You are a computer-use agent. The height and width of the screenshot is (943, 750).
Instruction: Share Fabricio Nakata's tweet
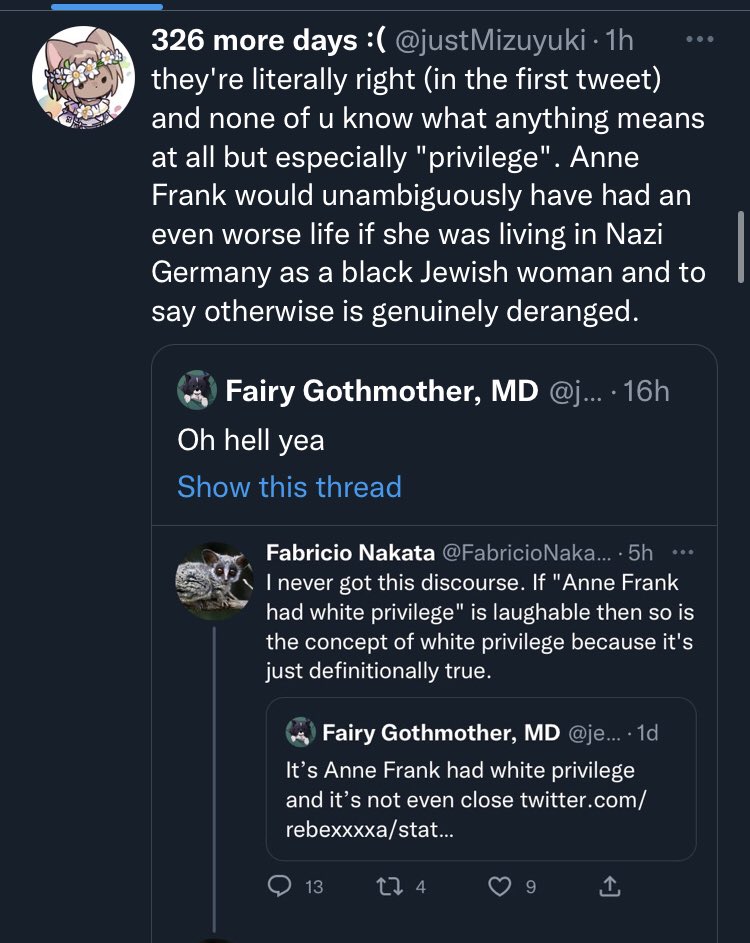point(608,886)
